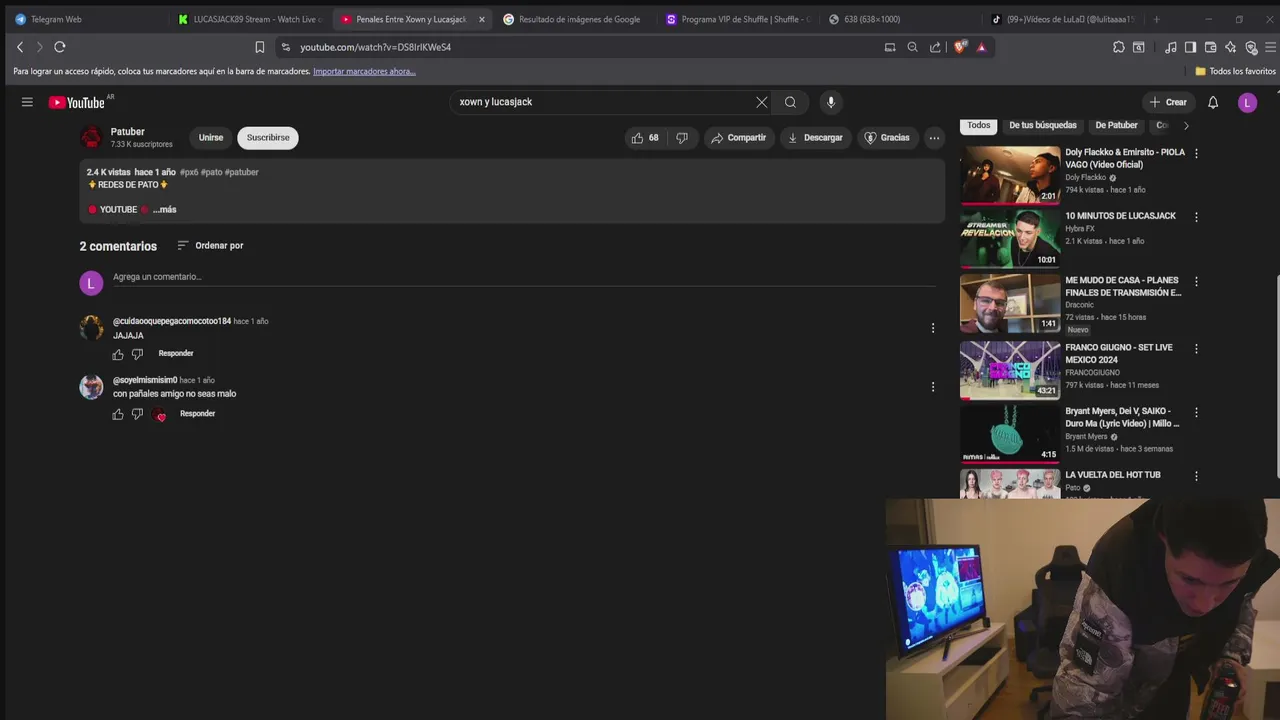The image size is (1280, 720).
Task: Go to YouTube home via logo
Action: click(77, 102)
